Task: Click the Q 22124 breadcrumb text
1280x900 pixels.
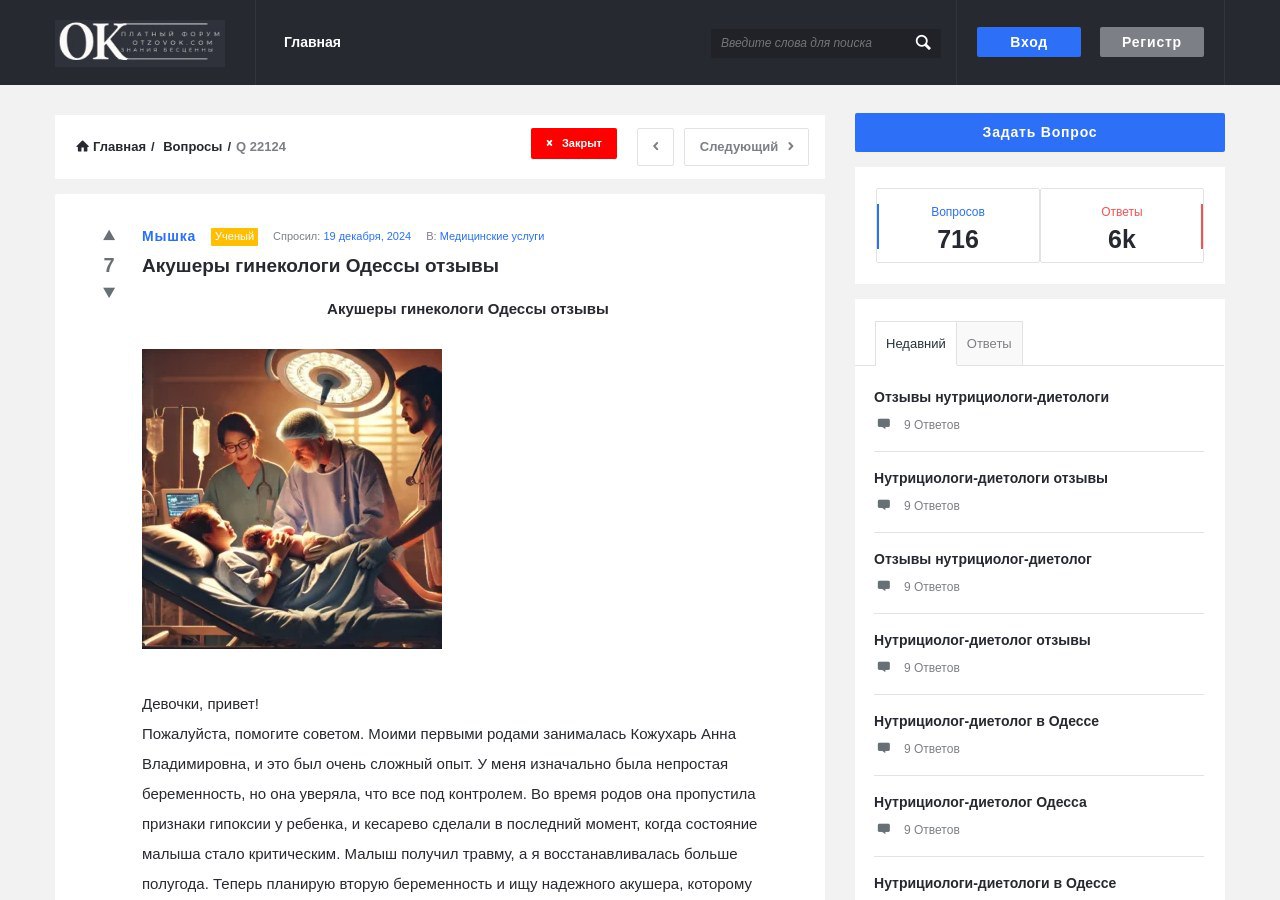Action: point(261,147)
